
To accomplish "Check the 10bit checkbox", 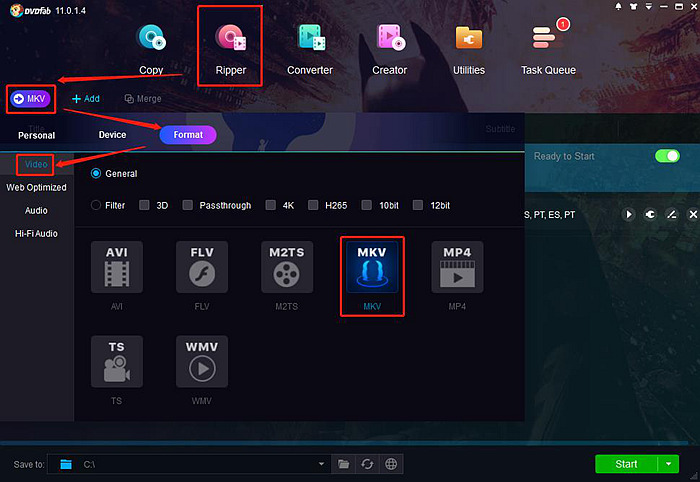I will (x=367, y=205).
